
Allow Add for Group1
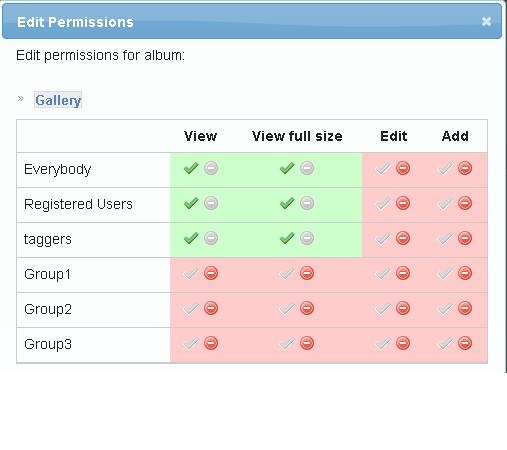[445, 273]
